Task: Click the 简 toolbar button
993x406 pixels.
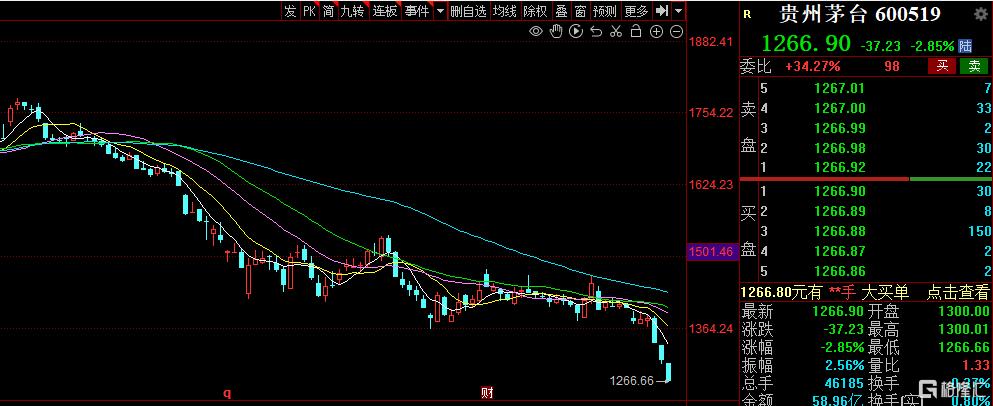Action: point(328,11)
